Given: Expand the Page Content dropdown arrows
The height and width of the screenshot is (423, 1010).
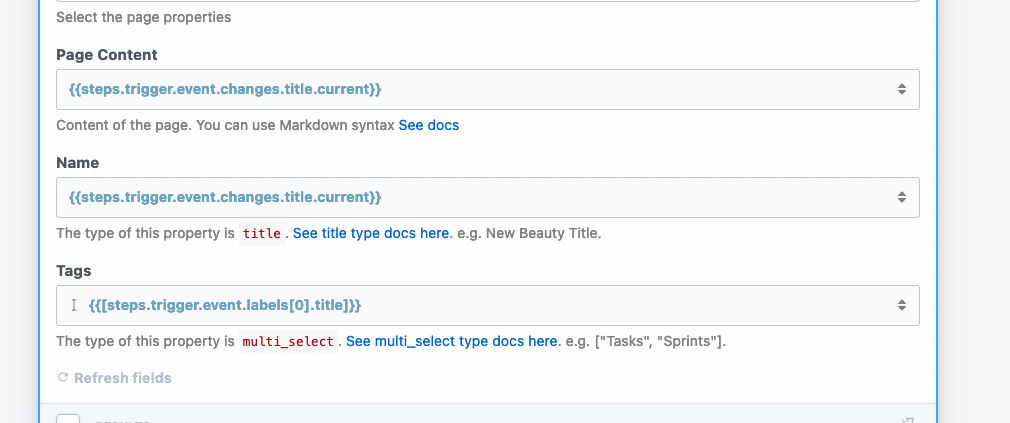Looking at the screenshot, I should pyautogui.click(x=901, y=90).
